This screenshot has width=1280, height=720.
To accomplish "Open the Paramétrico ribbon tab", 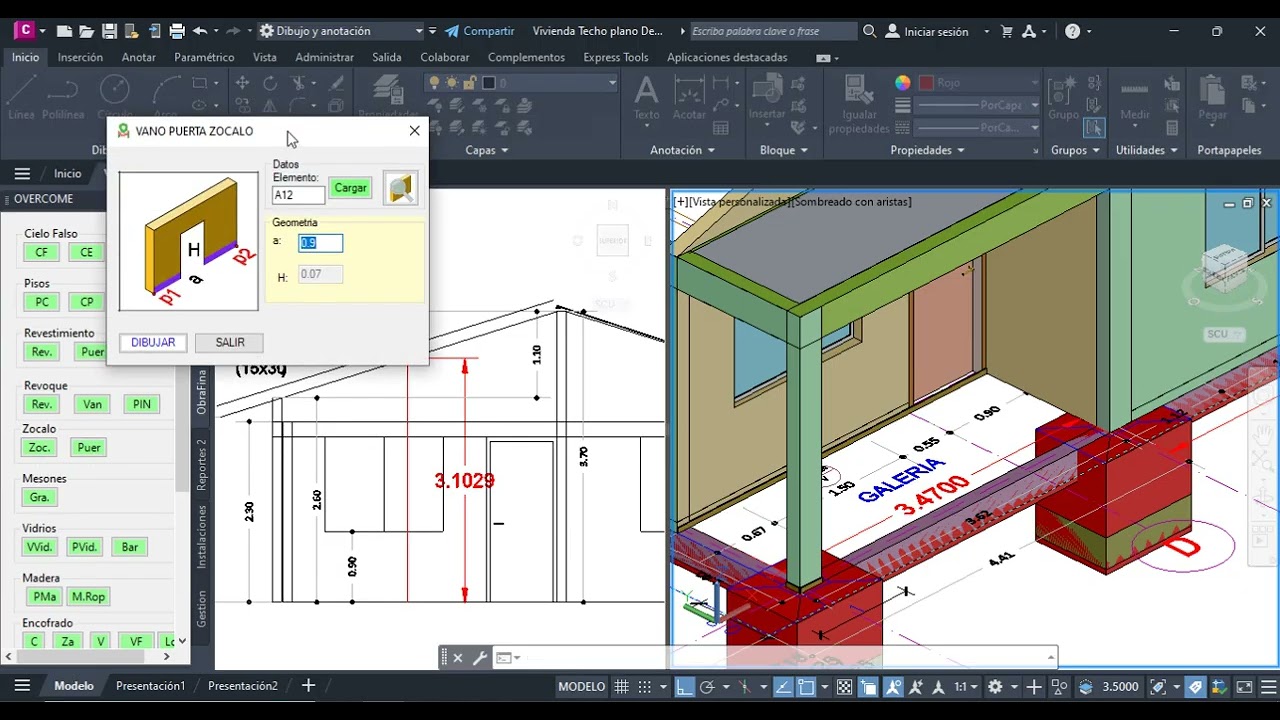I will [x=204, y=57].
